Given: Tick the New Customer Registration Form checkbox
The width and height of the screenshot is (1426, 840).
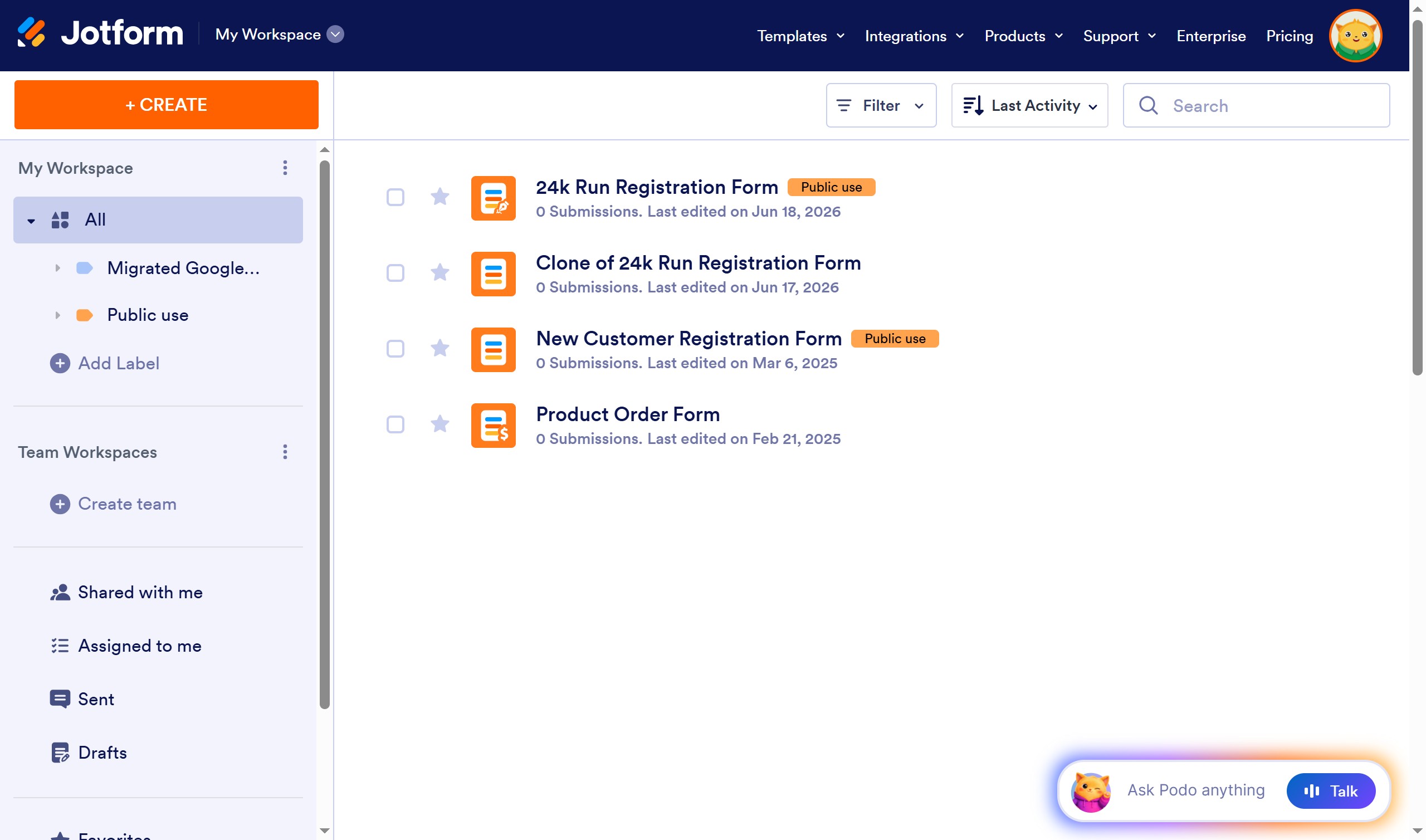Looking at the screenshot, I should point(395,349).
